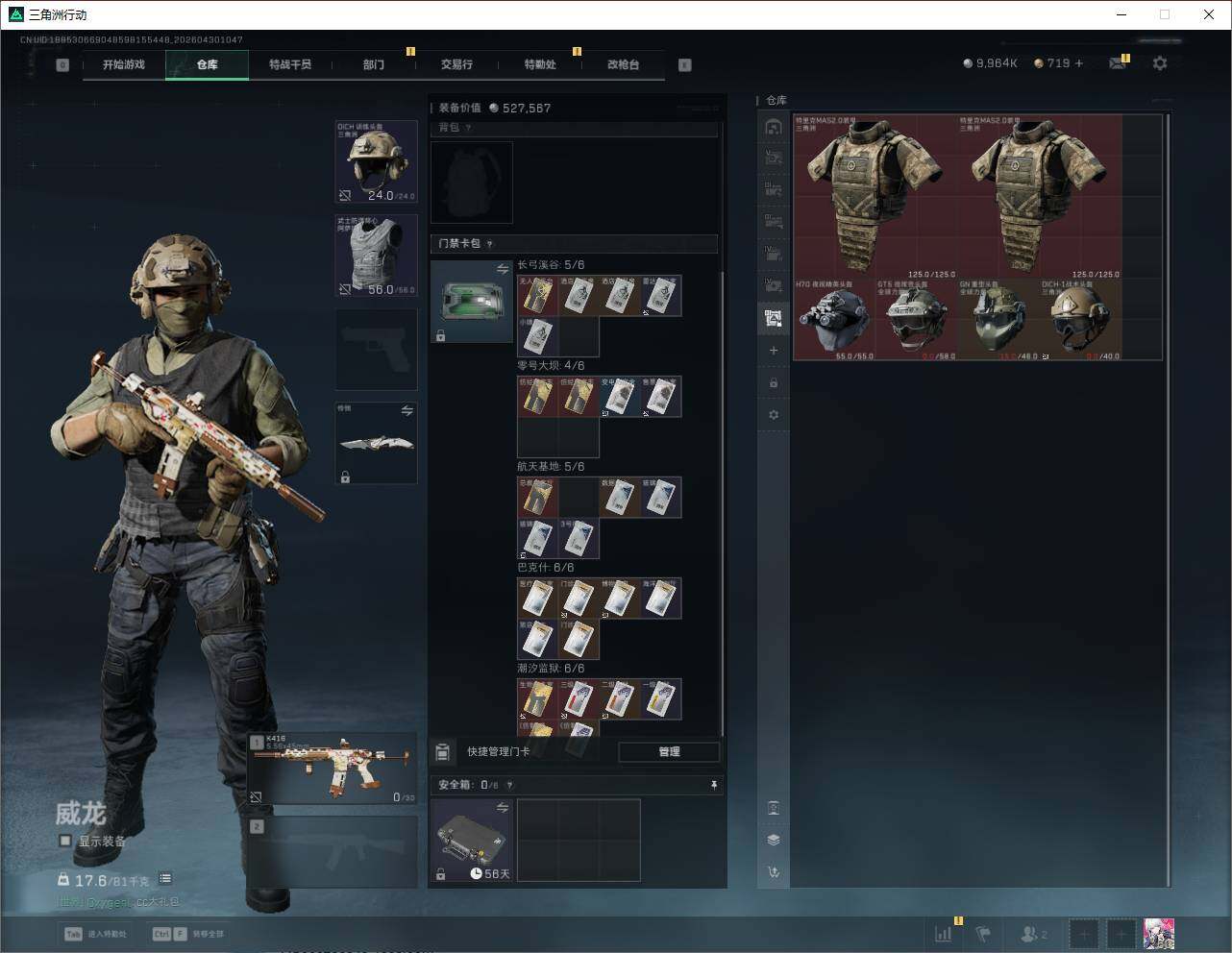Click swap arrows on the safe box
This screenshot has height=953, width=1232.
coord(502,809)
